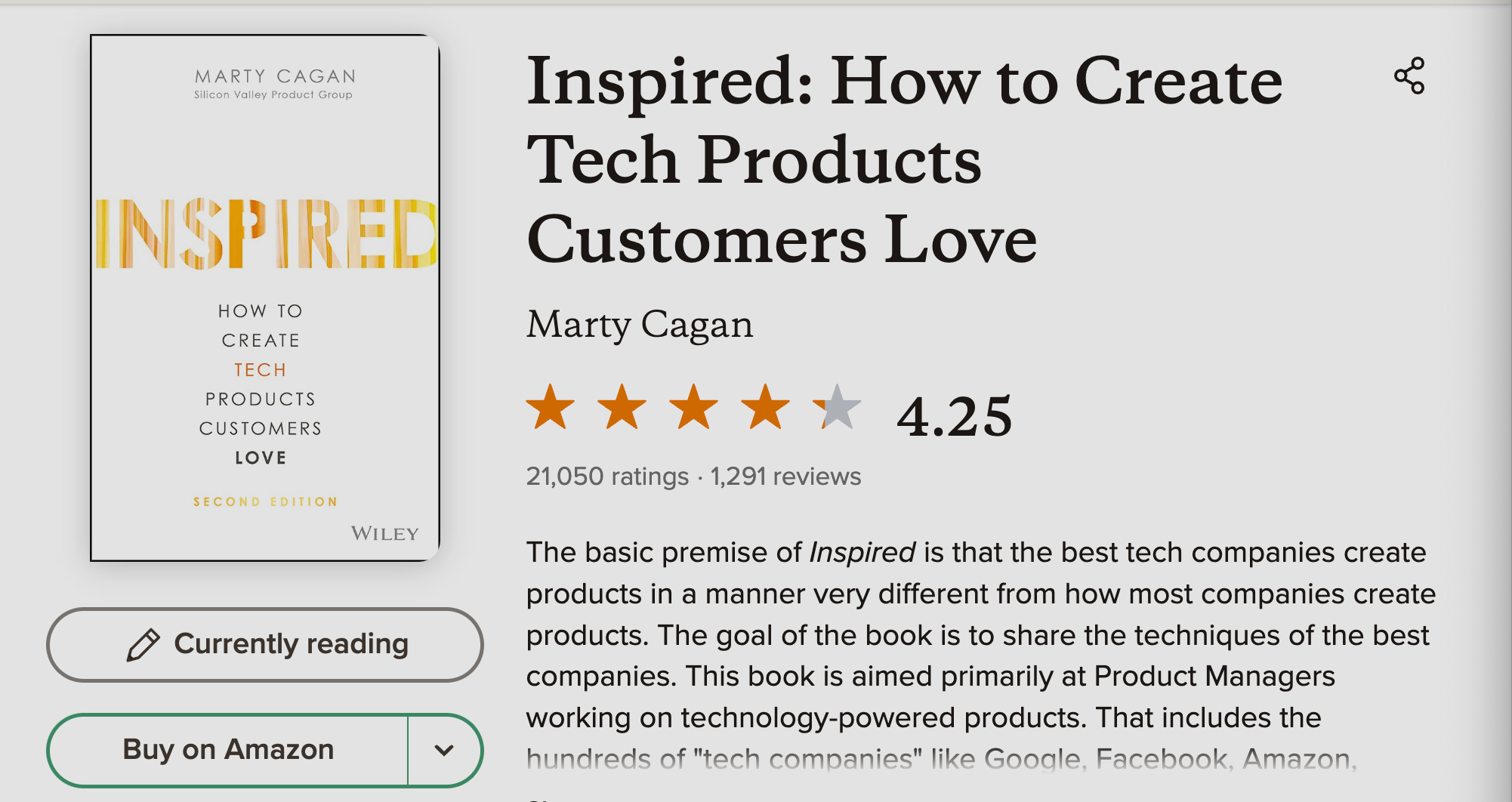The image size is (1512, 802).
Task: Click the Currently reading shelf label
Action: (291, 644)
